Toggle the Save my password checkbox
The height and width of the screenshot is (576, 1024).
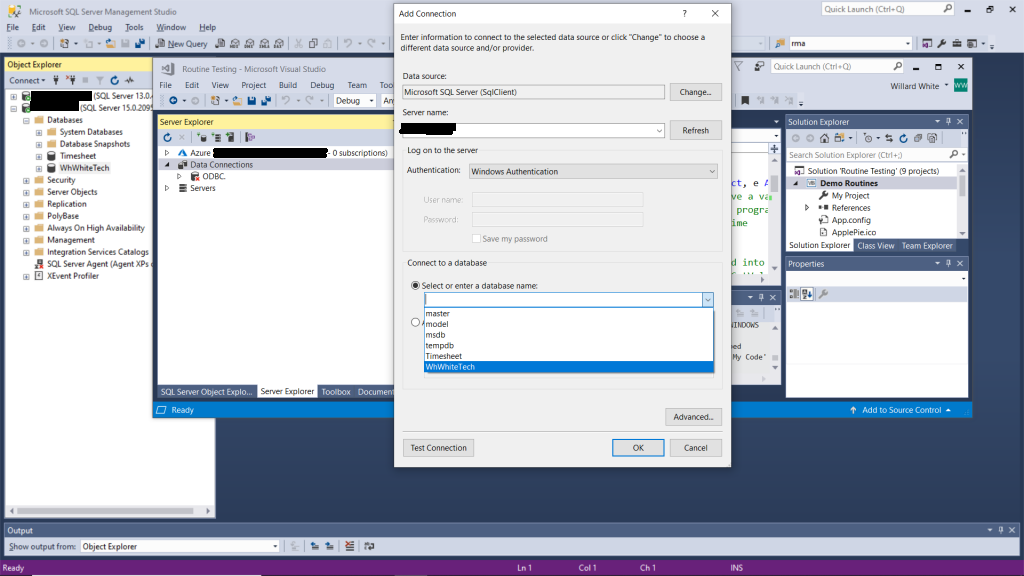pos(476,239)
